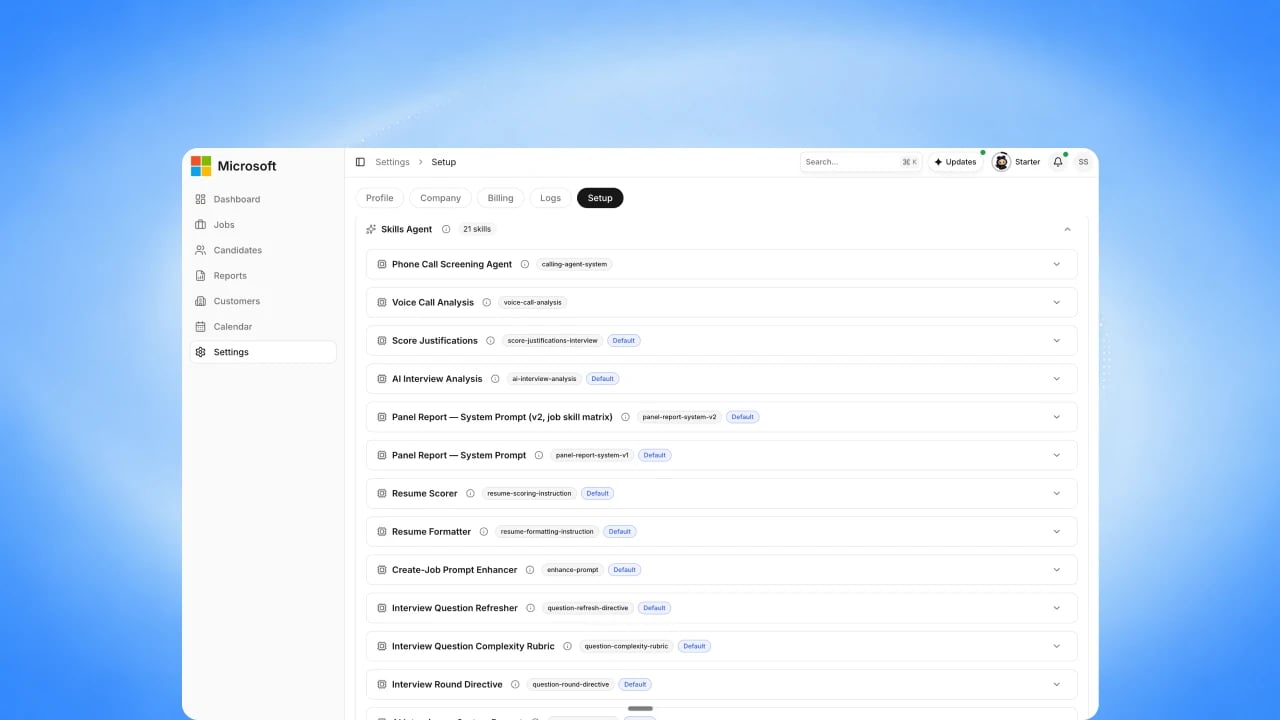1280x720 pixels.
Task: Click the Microsoft logo in the sidebar
Action: [x=201, y=166]
